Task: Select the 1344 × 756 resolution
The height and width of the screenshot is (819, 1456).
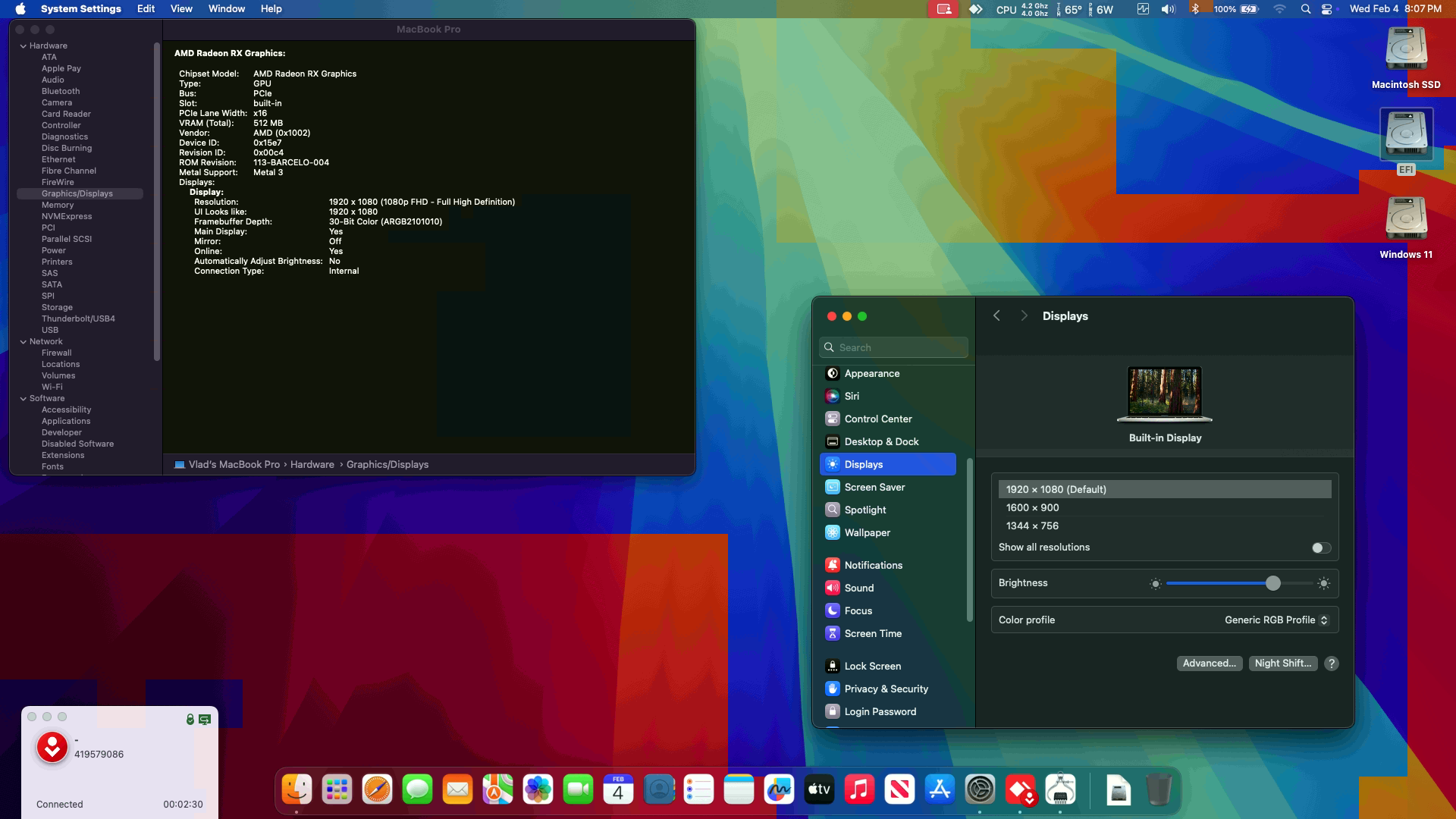Action: (1165, 526)
